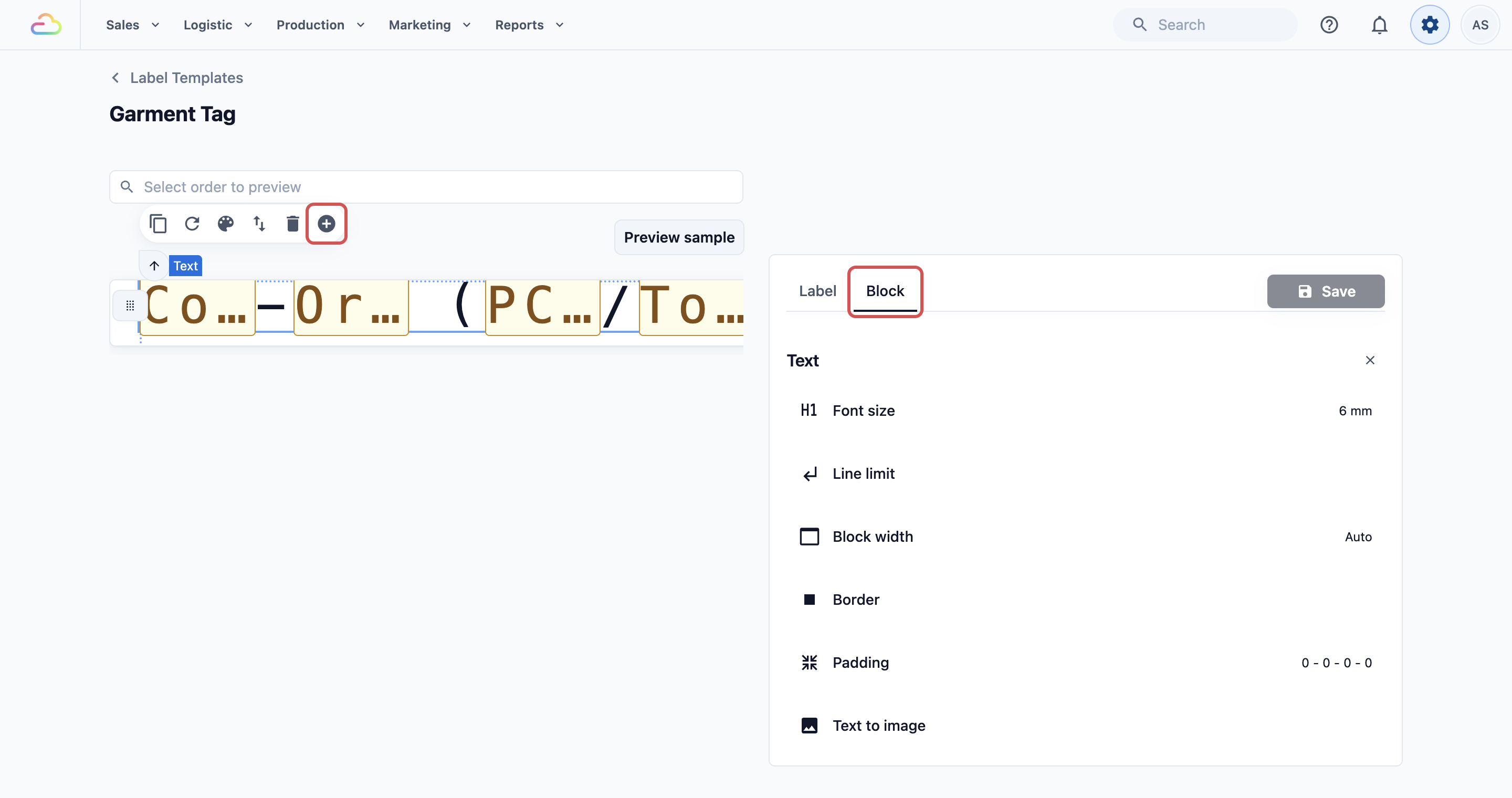Add a new element with plus icon

[x=327, y=224]
